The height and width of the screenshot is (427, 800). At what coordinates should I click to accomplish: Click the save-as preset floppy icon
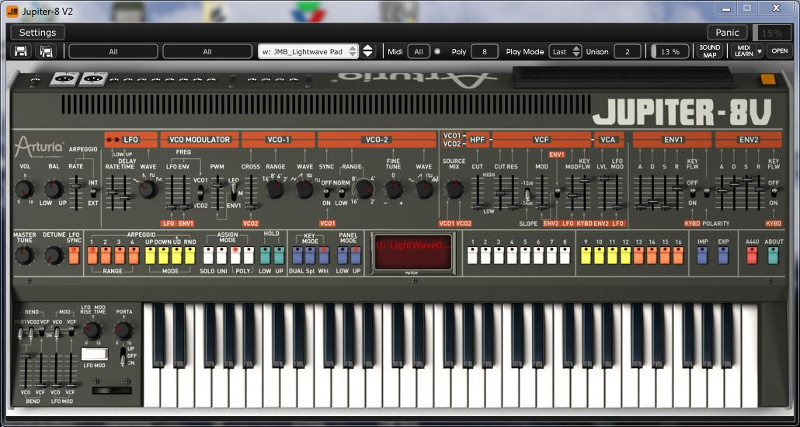46,52
